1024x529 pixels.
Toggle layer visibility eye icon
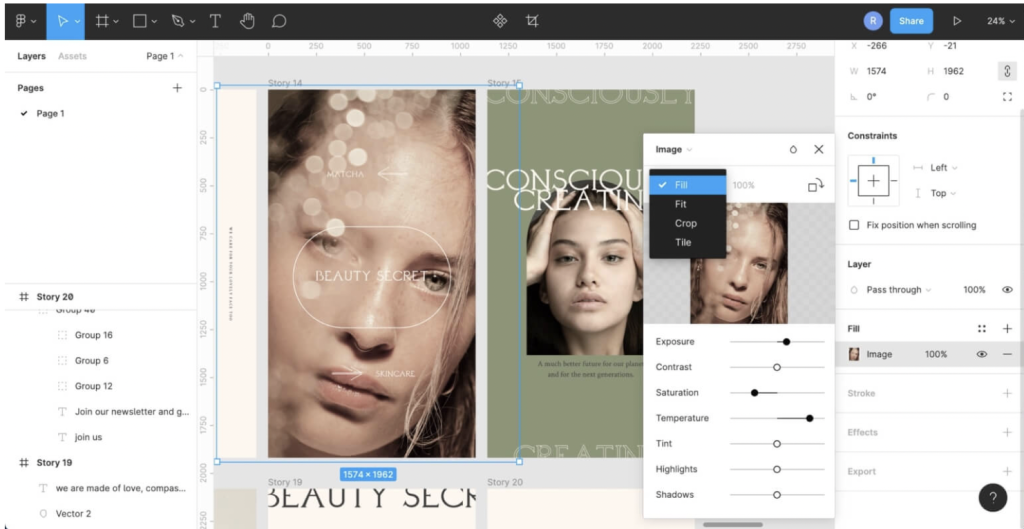[x=1007, y=289]
